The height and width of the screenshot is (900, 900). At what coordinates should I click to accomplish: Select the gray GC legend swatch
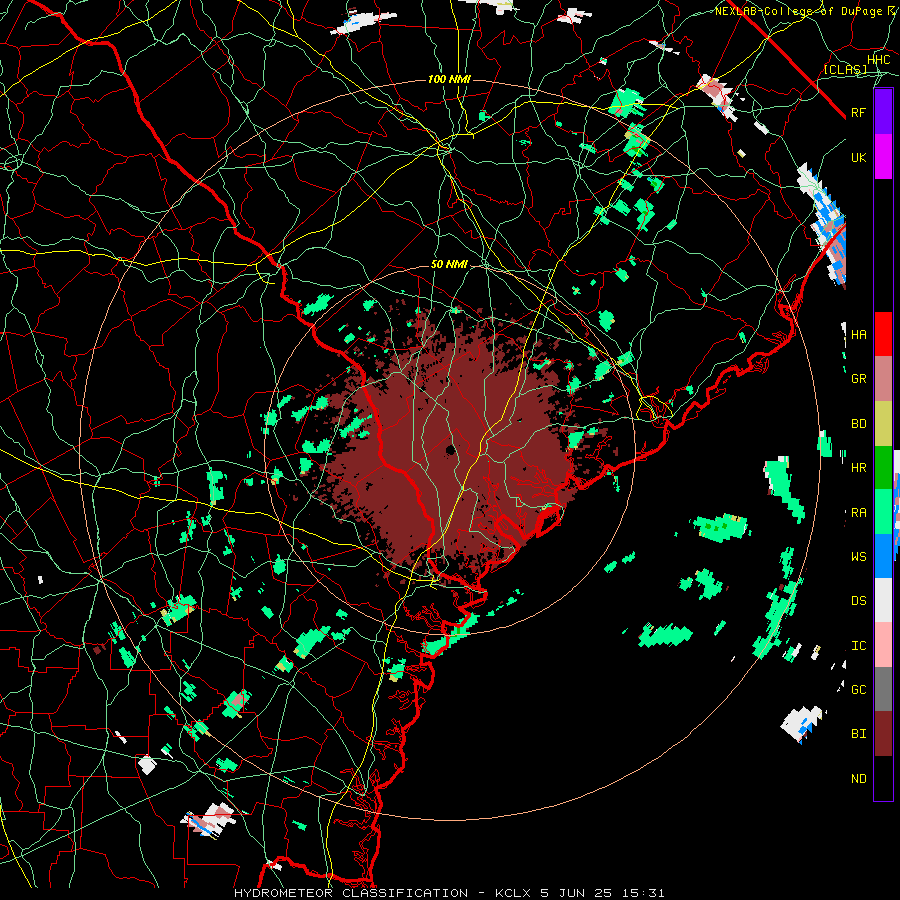883,690
